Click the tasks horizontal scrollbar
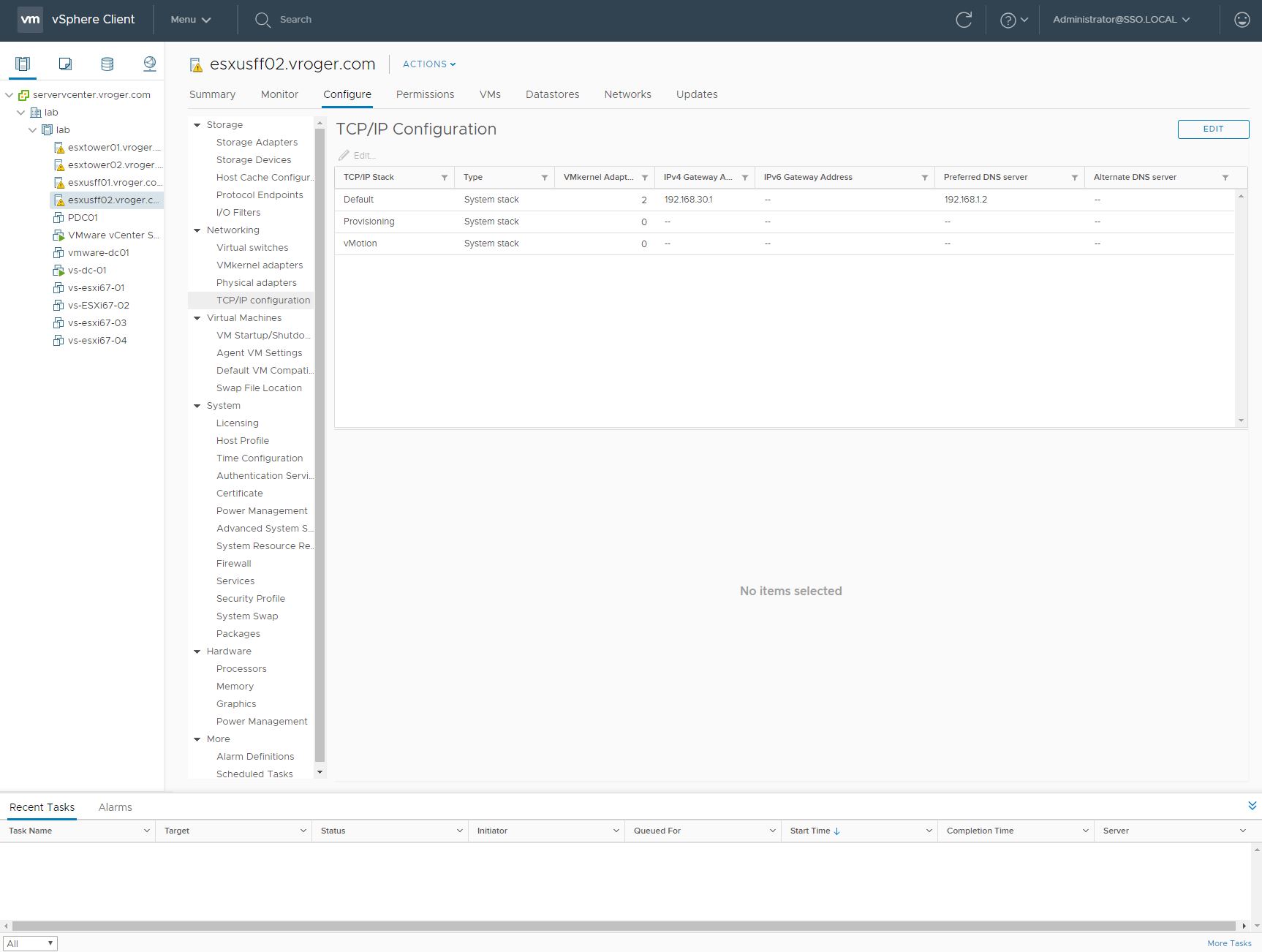Image resolution: width=1262 pixels, height=952 pixels. coord(625,926)
